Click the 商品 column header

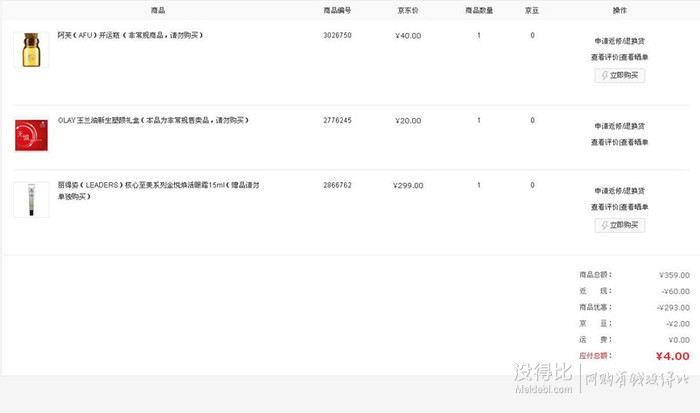click(158, 10)
